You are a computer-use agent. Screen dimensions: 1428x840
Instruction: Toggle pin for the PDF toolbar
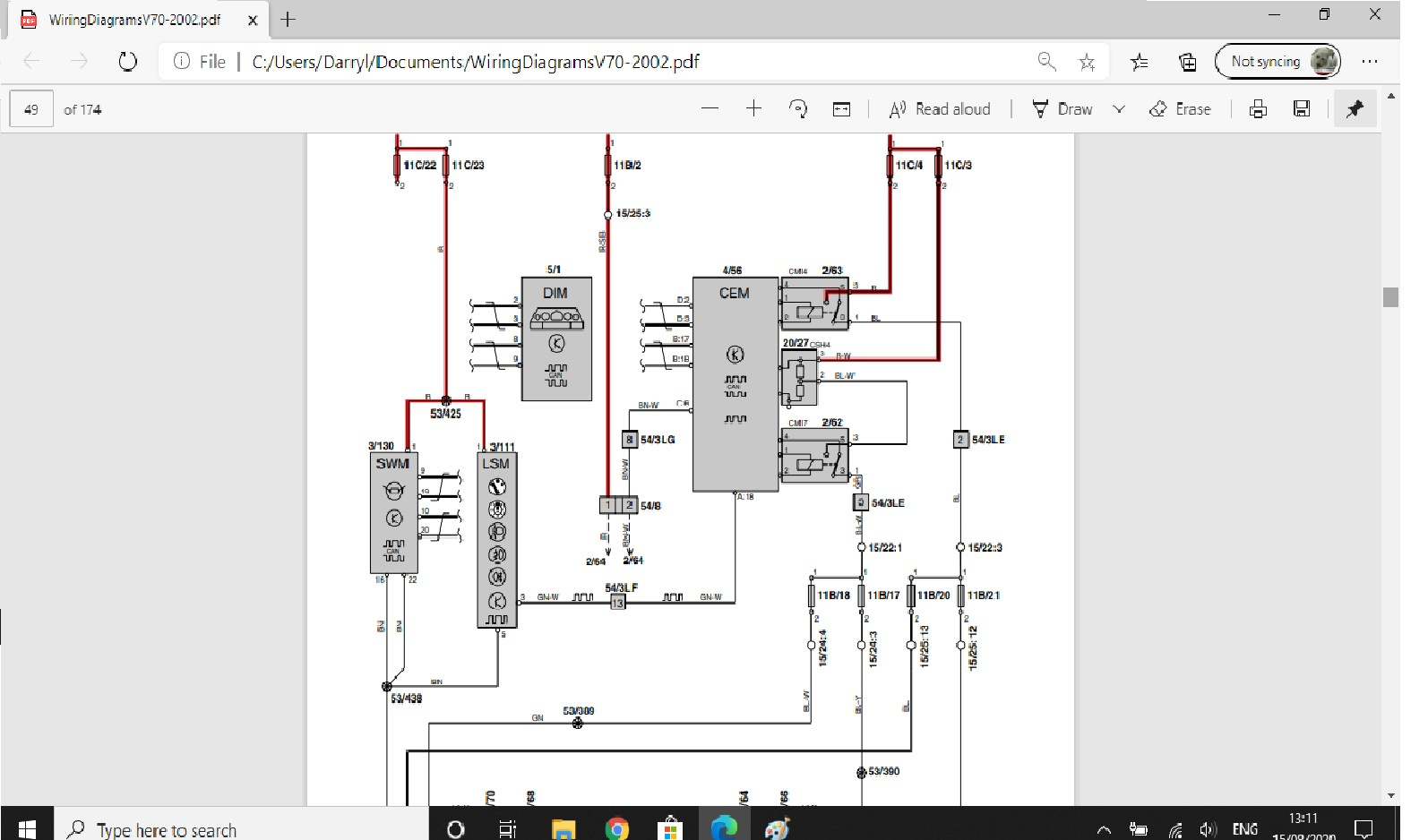point(1355,109)
